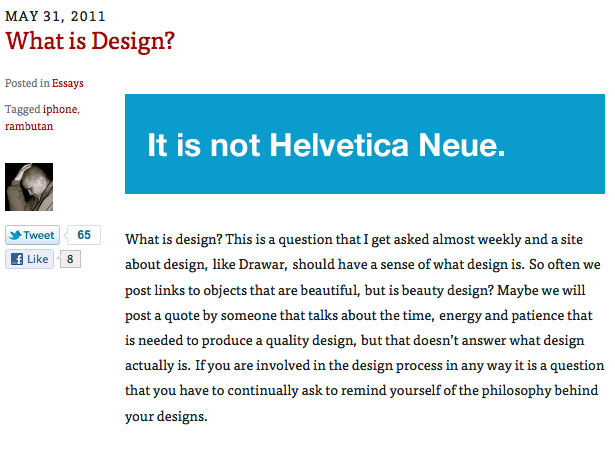The image size is (615, 450).
Task: Click the Facebook Like button
Action: coord(29,259)
